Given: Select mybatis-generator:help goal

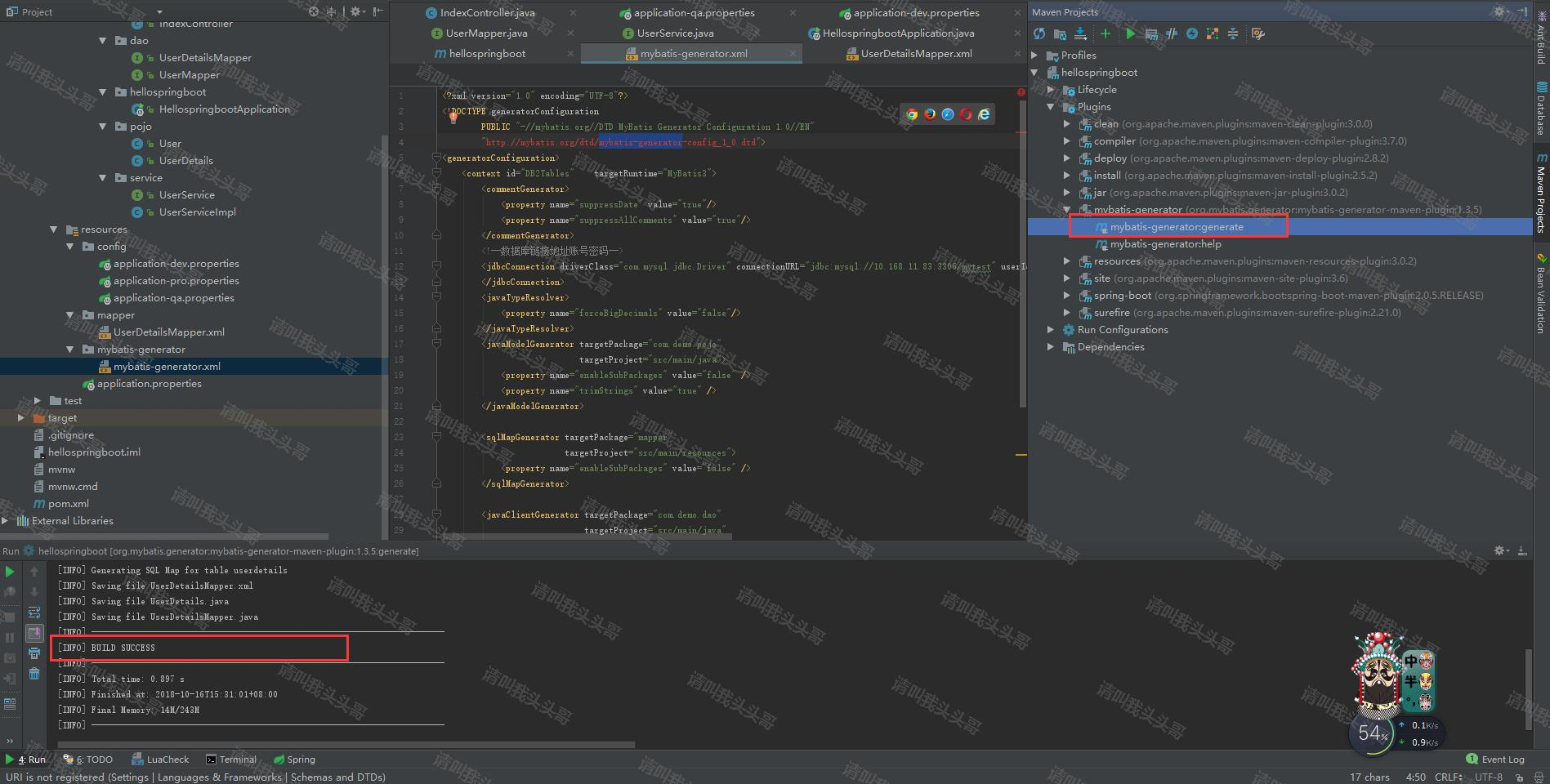Looking at the screenshot, I should (x=1165, y=243).
